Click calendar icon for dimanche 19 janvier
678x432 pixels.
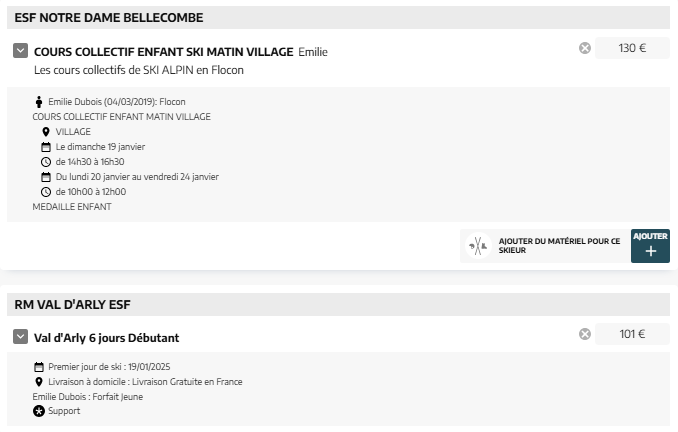pos(46,147)
